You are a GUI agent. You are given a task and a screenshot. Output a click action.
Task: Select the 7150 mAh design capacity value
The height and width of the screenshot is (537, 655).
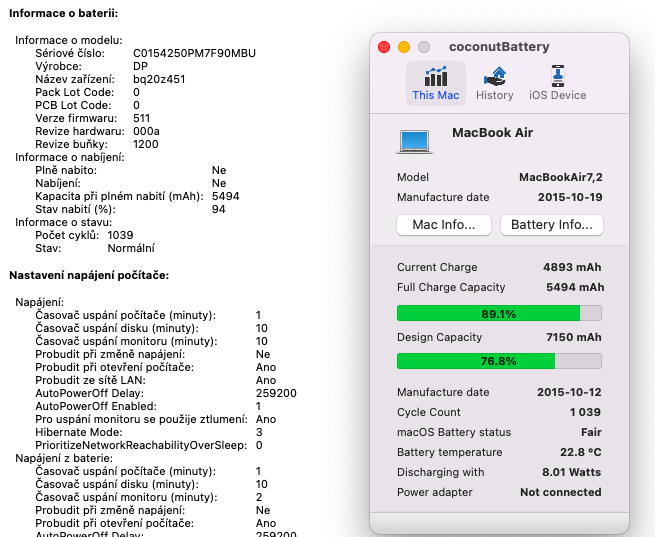[574, 337]
